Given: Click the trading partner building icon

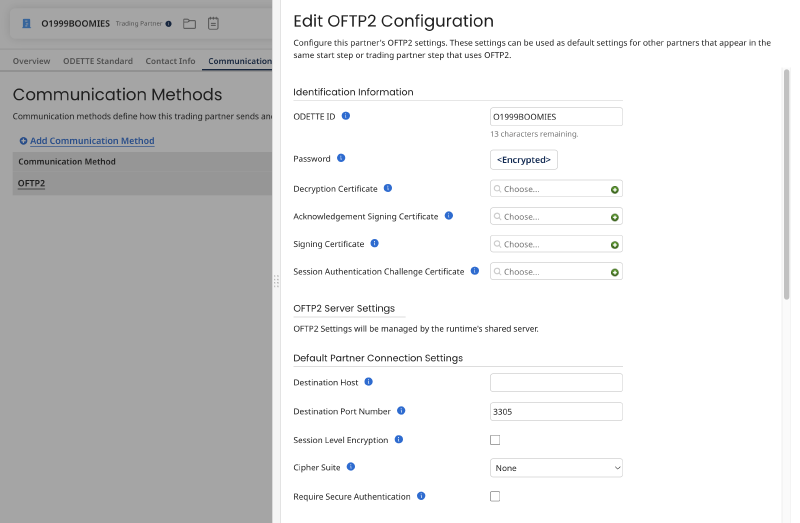Looking at the screenshot, I should coord(27,23).
